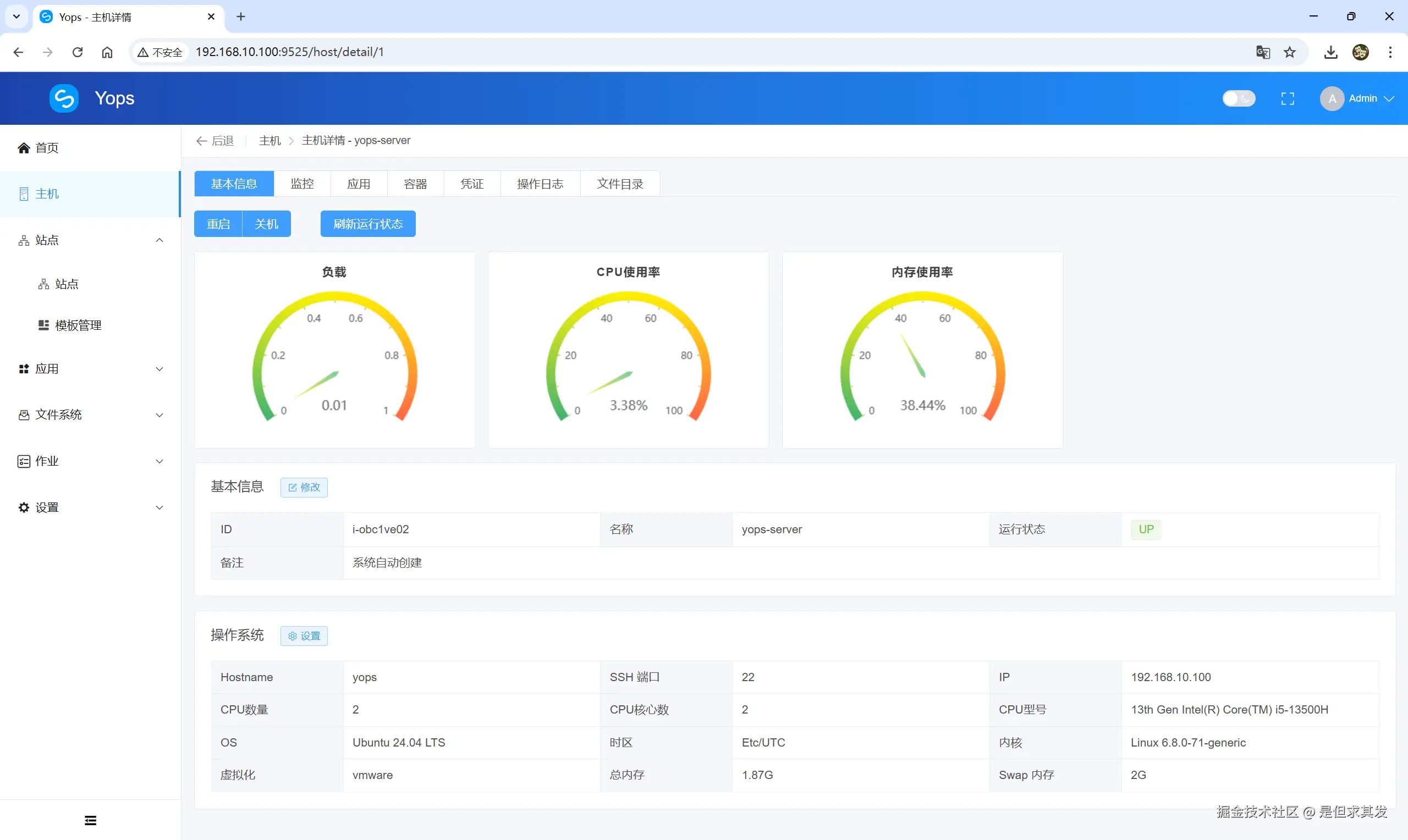Image resolution: width=1408 pixels, height=840 pixels.
Task: Switch to the 容器 tab
Action: point(415,184)
